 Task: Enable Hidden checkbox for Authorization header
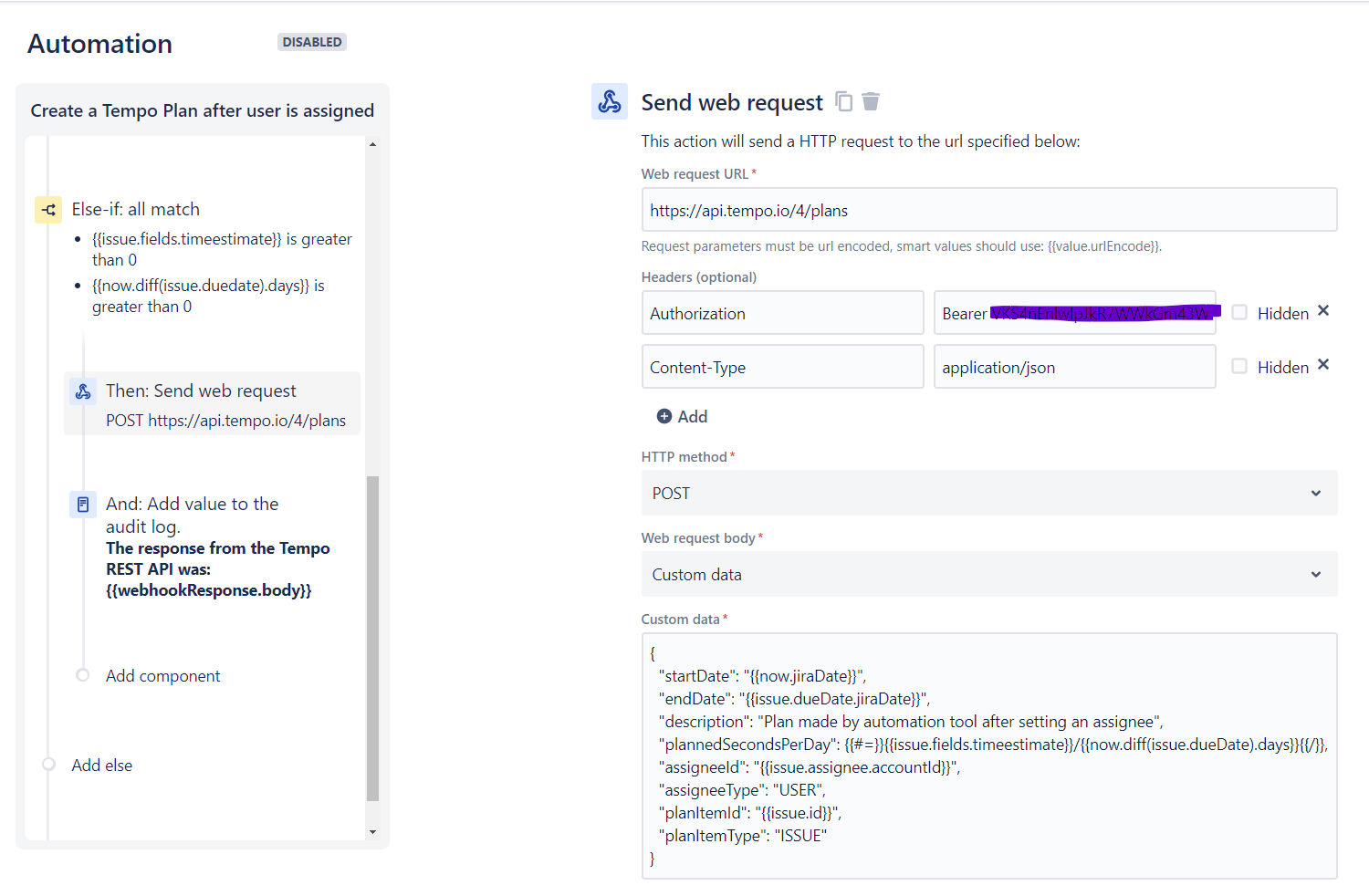click(x=1239, y=312)
